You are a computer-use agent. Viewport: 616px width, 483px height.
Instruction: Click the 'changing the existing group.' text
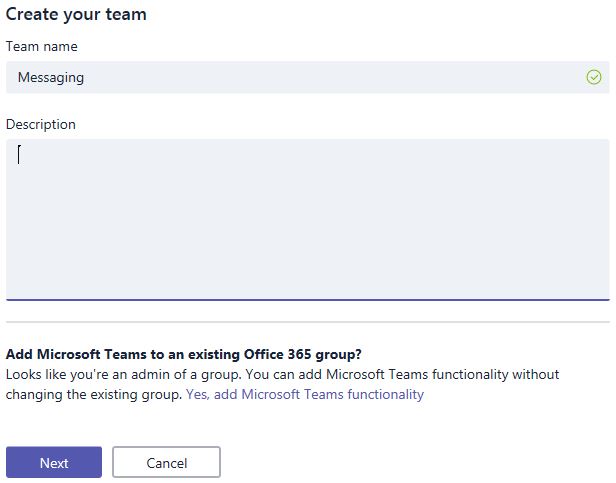click(94, 394)
